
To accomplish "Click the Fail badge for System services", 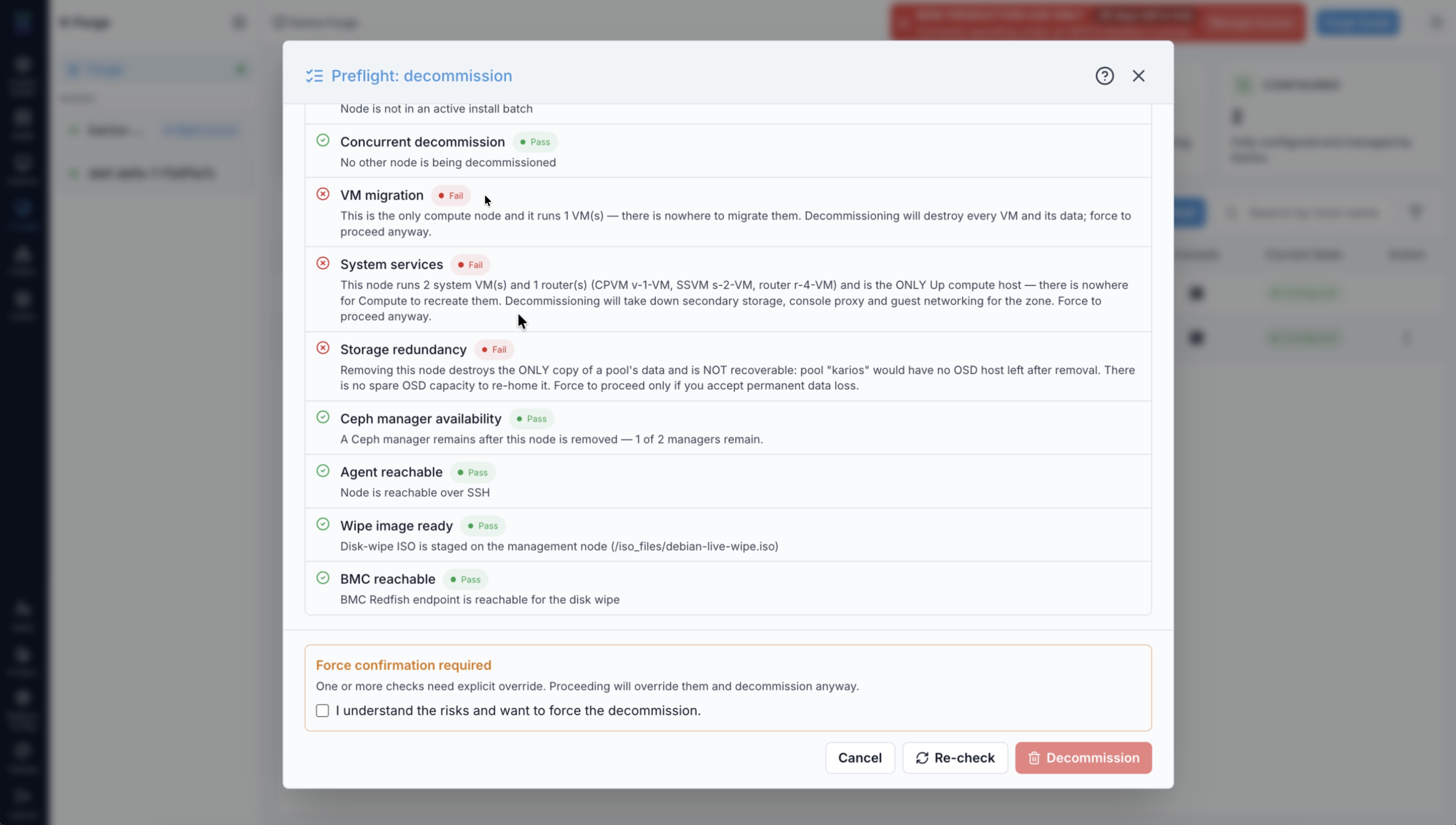I will click(470, 265).
